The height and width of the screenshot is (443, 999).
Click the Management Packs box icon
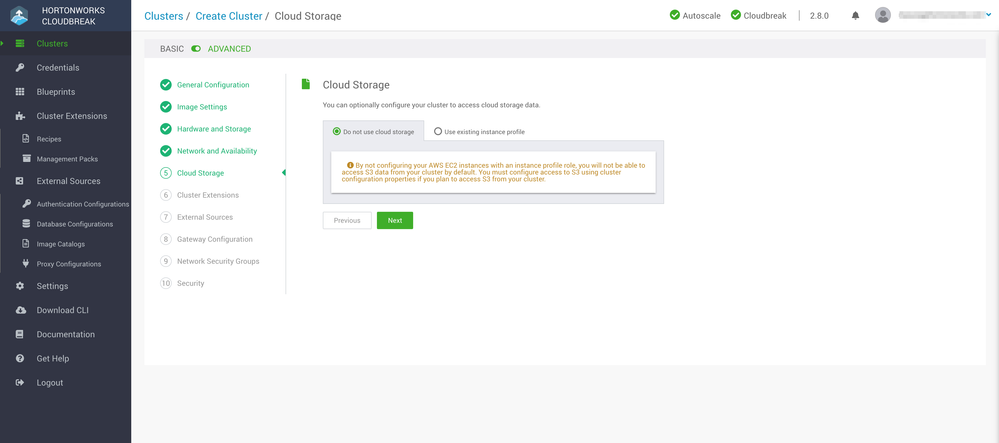[x=26, y=159]
